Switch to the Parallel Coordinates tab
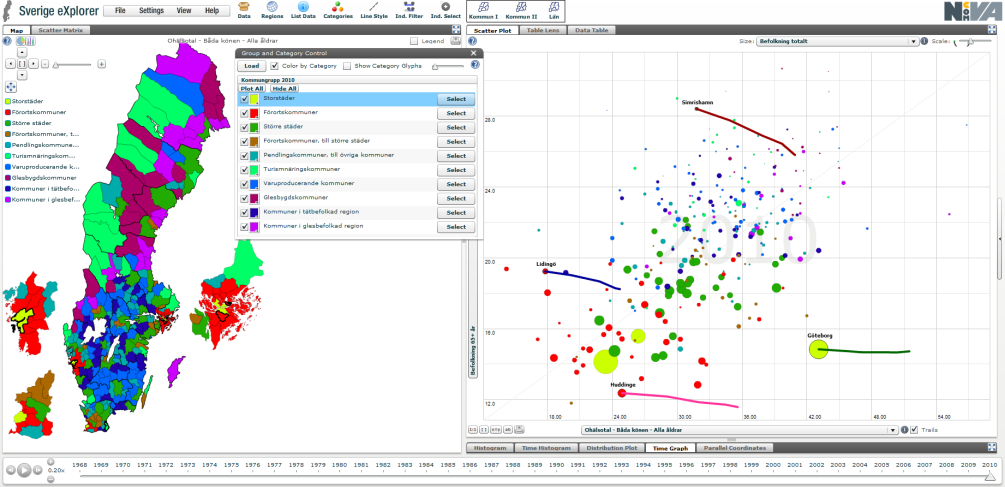Viewport: 1005px width, 487px height. pos(735,448)
